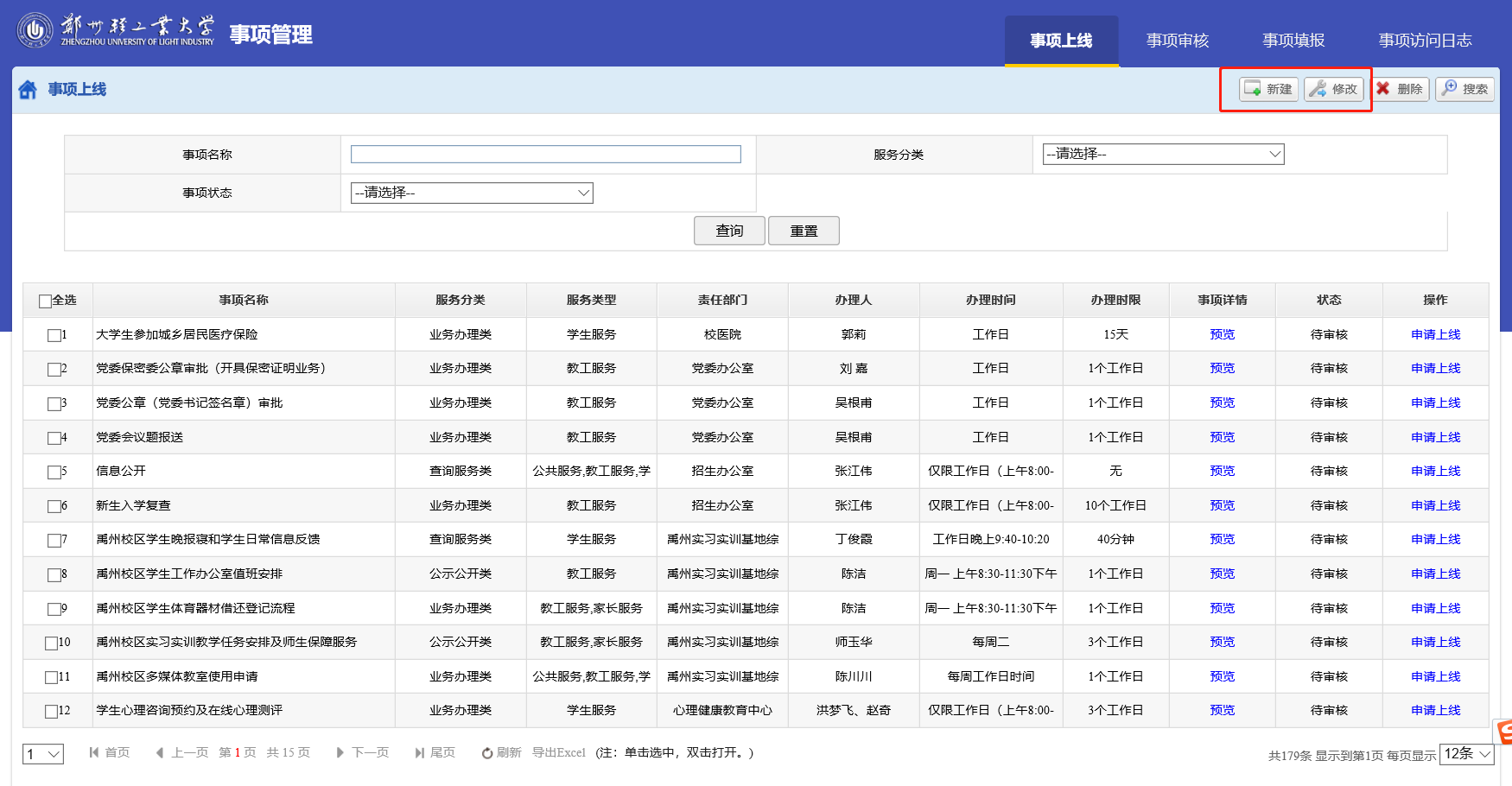Click 导出Excel export link
The image size is (1512, 786).
[559, 752]
